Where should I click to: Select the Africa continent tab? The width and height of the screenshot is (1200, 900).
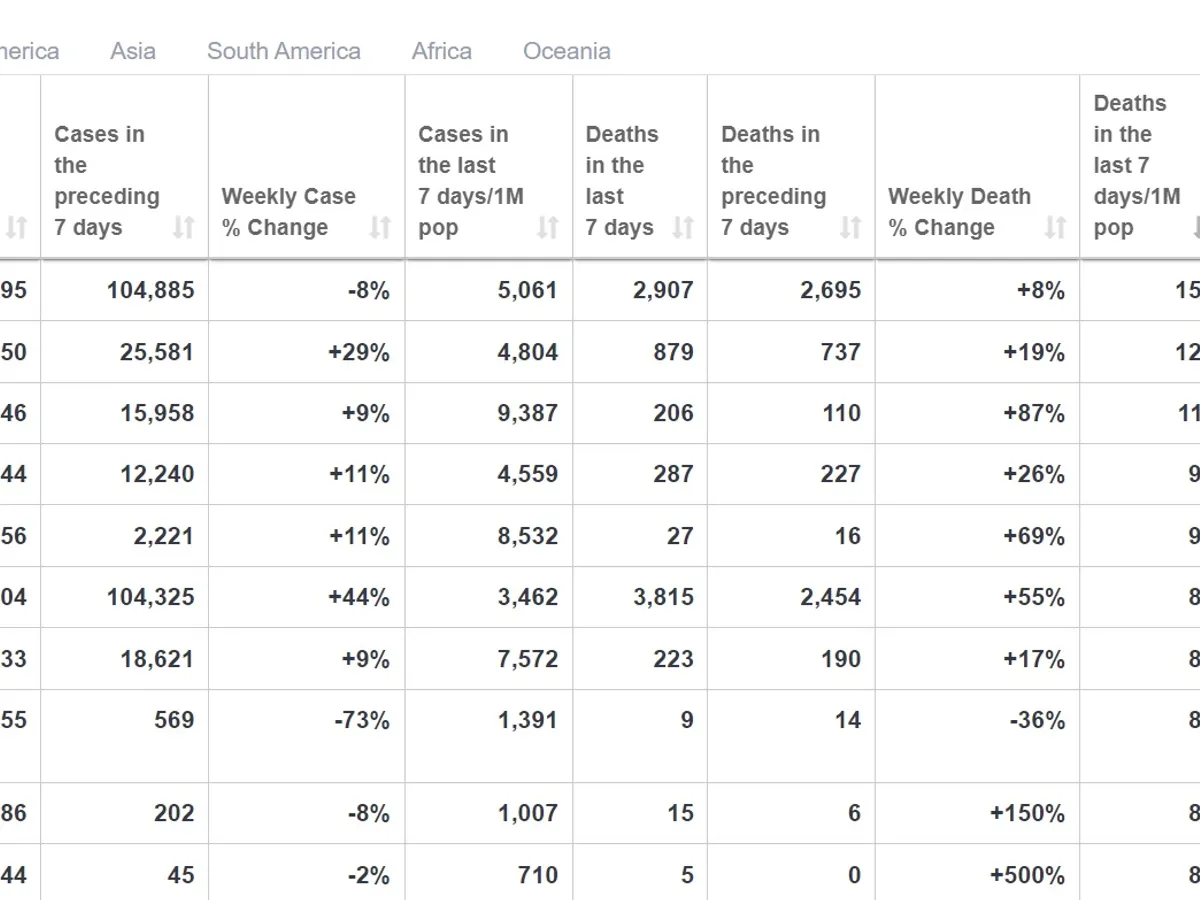(442, 51)
